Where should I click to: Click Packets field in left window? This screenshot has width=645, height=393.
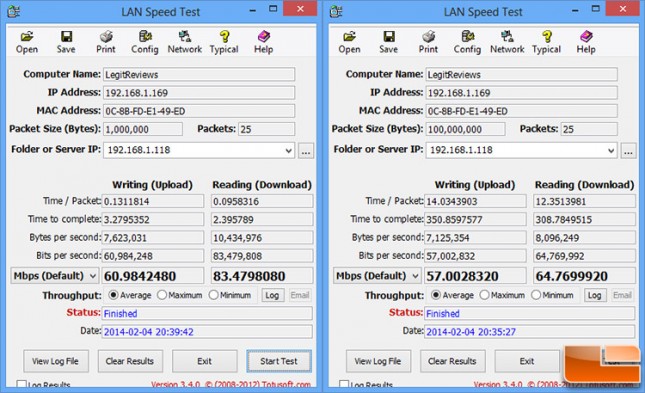pos(267,129)
